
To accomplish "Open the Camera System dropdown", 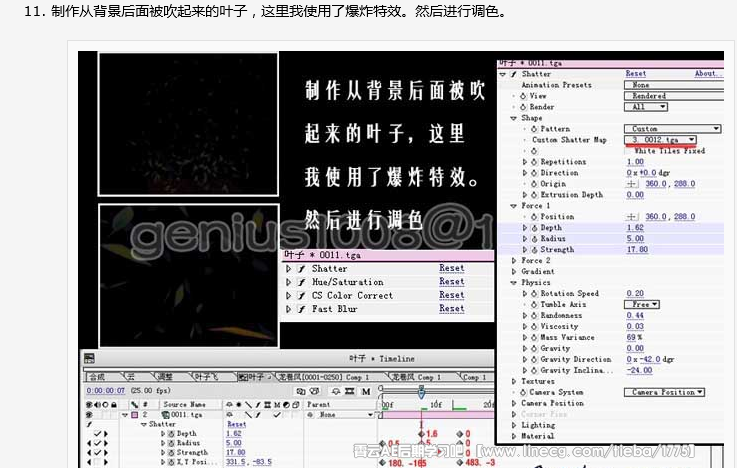I will (664, 392).
